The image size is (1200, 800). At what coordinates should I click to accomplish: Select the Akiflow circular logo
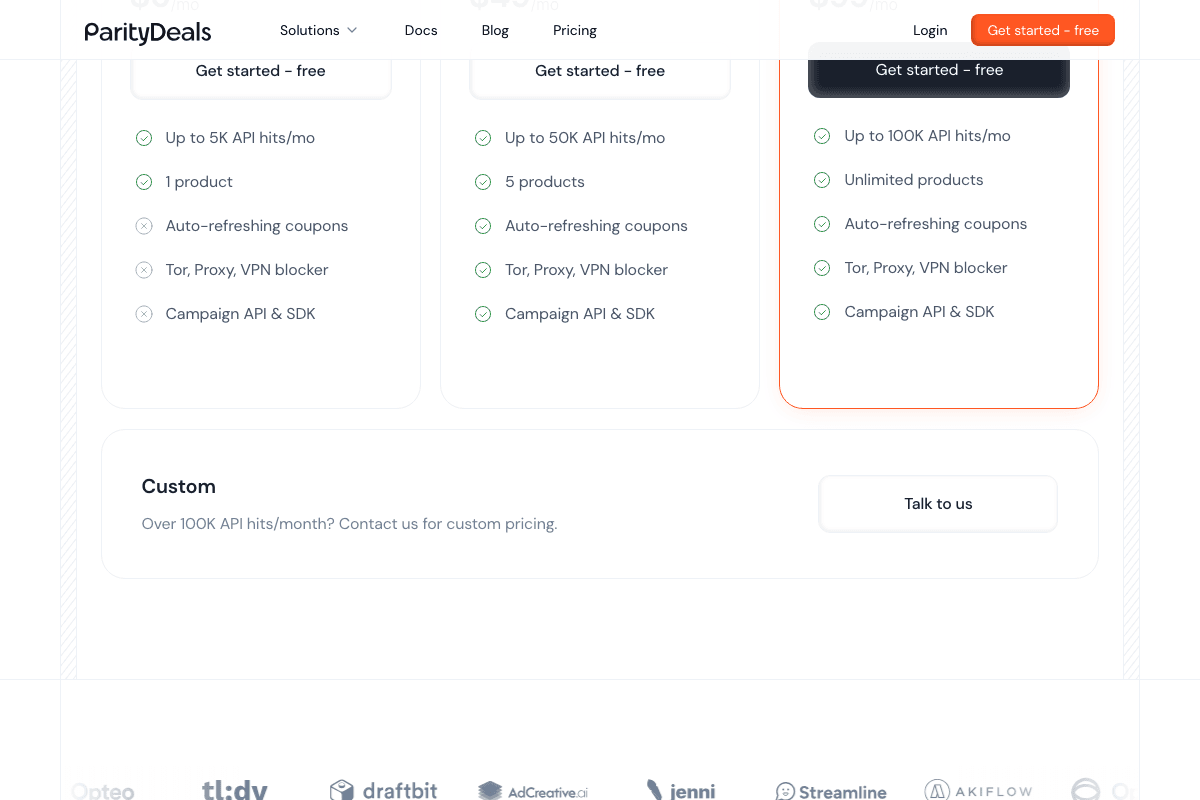coord(936,789)
